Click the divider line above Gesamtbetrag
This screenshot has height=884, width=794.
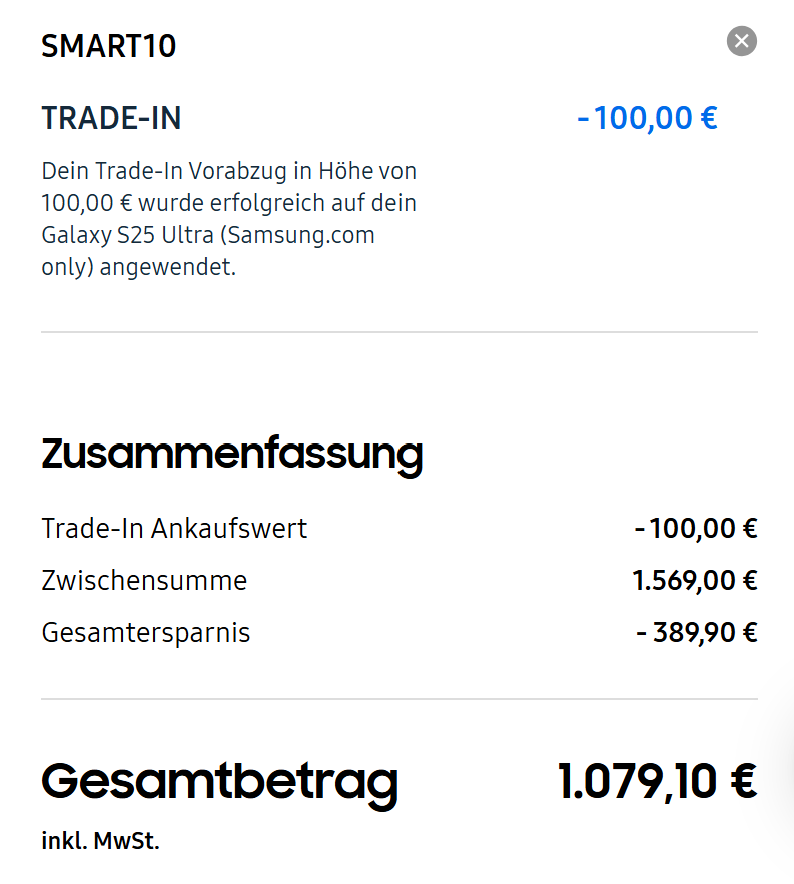[399, 699]
